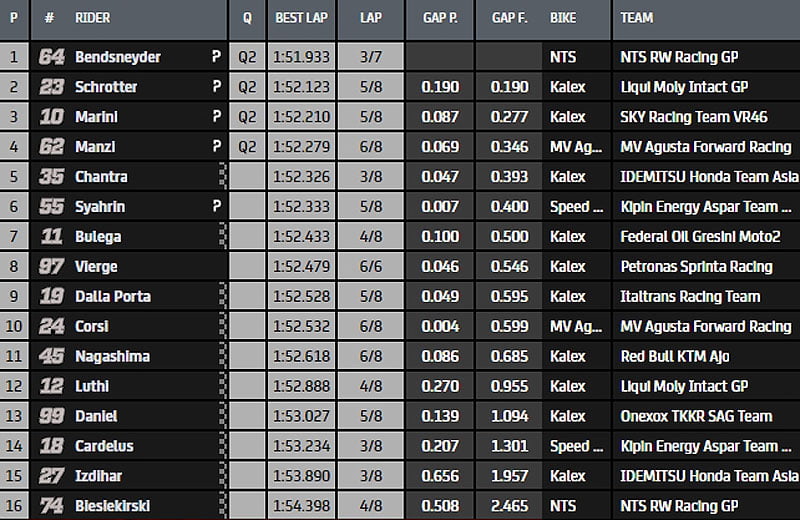Viewport: 800px width, 520px height.
Task: Click the pit 'P' icon beside Bendsneyder
Action: [216, 57]
